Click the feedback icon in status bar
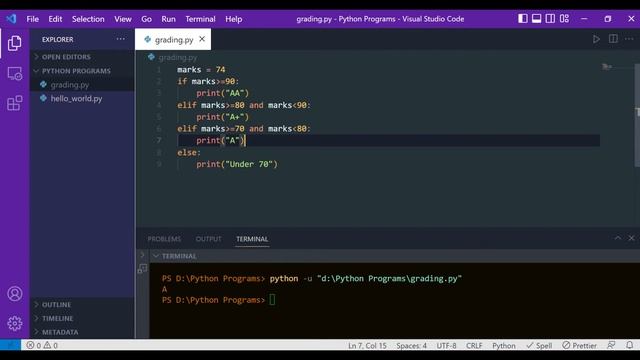640x360 pixels. pyautogui.click(x=611, y=345)
